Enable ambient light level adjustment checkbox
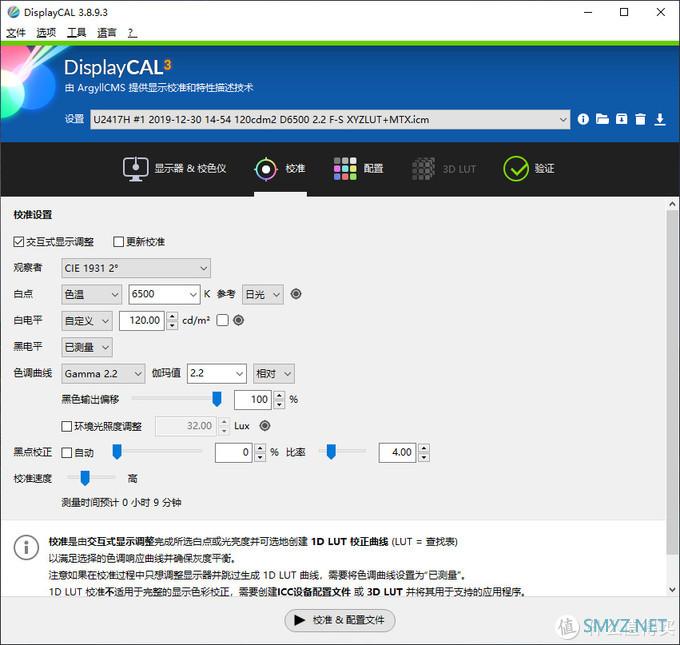The height and width of the screenshot is (645, 680). 66,426
